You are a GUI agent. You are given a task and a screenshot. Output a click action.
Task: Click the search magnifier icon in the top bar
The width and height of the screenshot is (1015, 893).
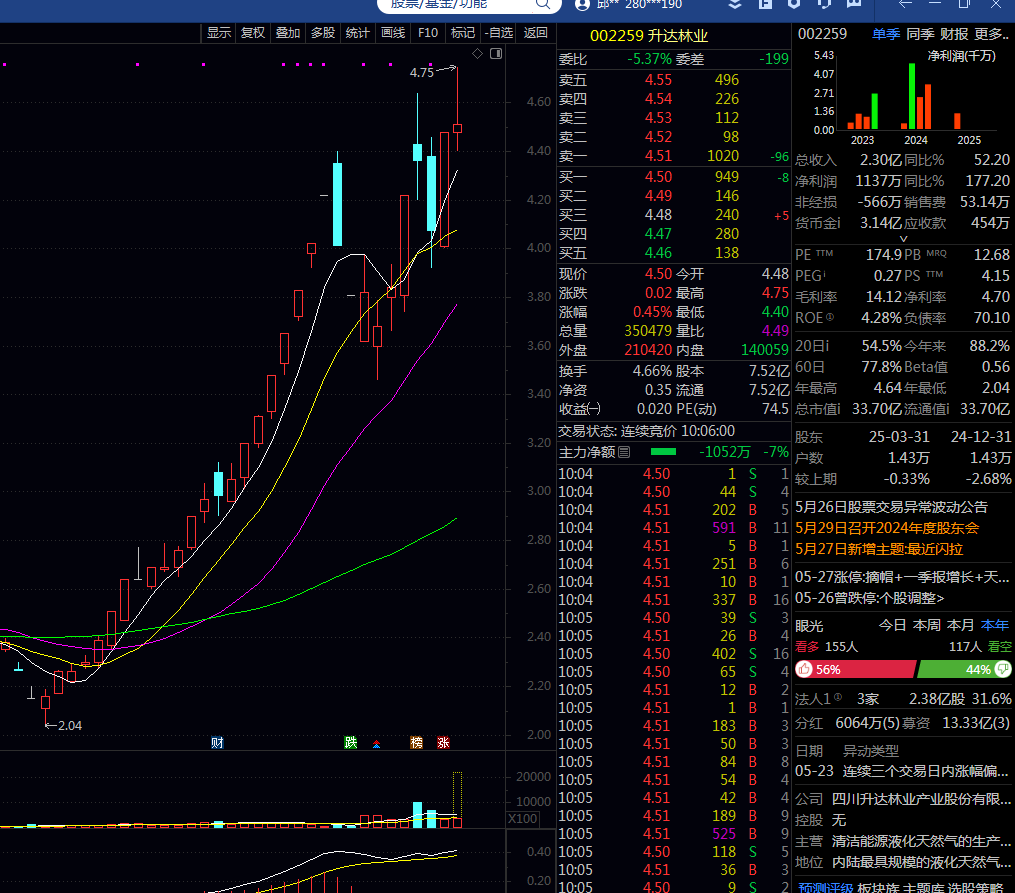542,5
